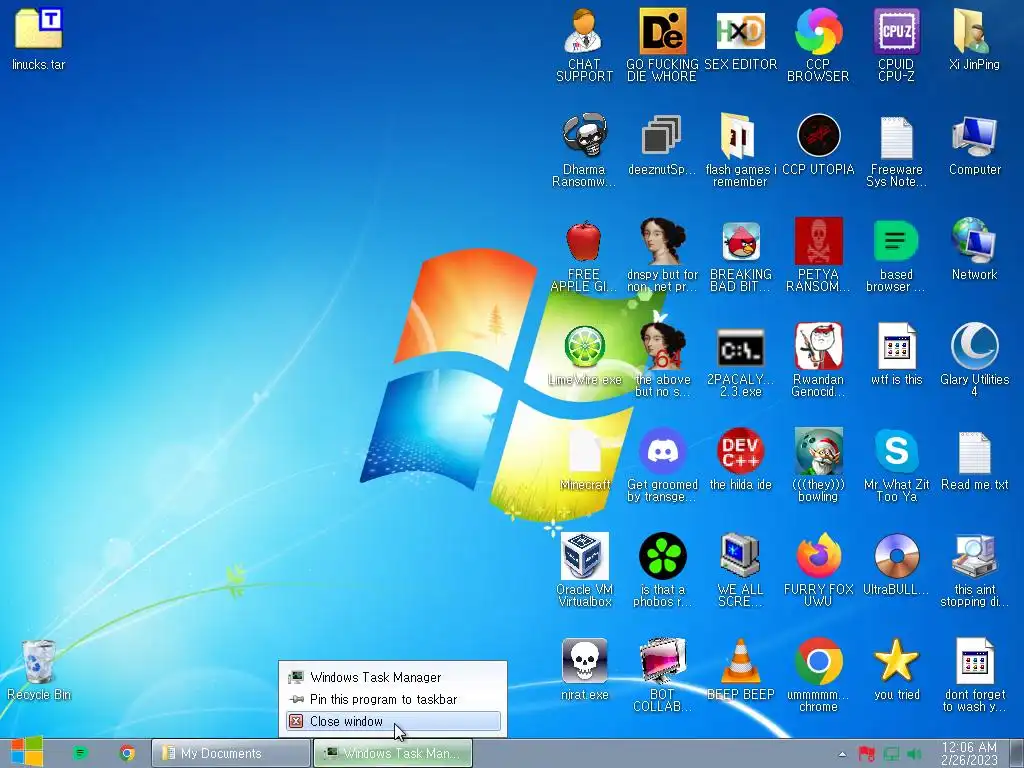The height and width of the screenshot is (768, 1024).
Task: Launch the CCP BROWSER shortcut
Action: tap(818, 31)
